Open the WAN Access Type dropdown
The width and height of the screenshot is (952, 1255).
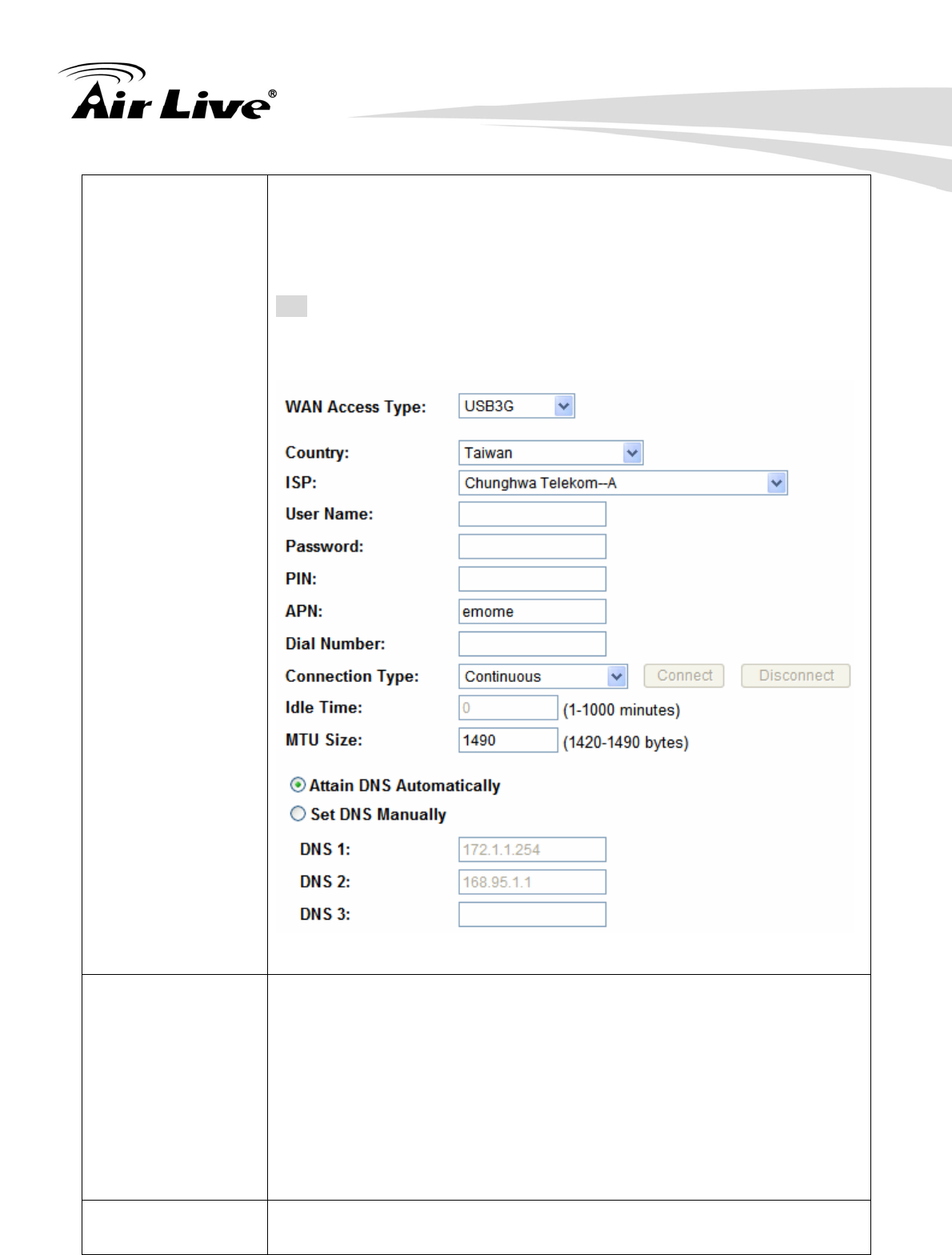[x=517, y=406]
